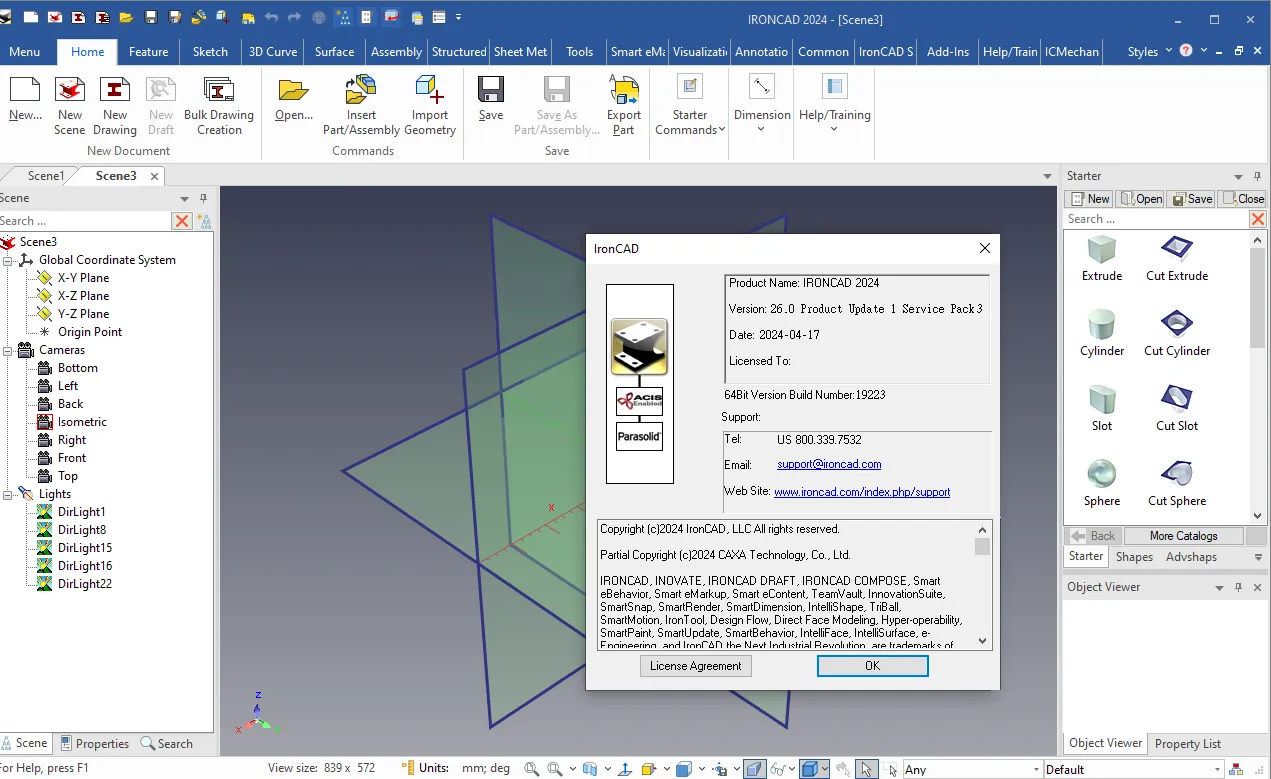
Task: Open the Properties tab at bottom left
Action: (94, 743)
